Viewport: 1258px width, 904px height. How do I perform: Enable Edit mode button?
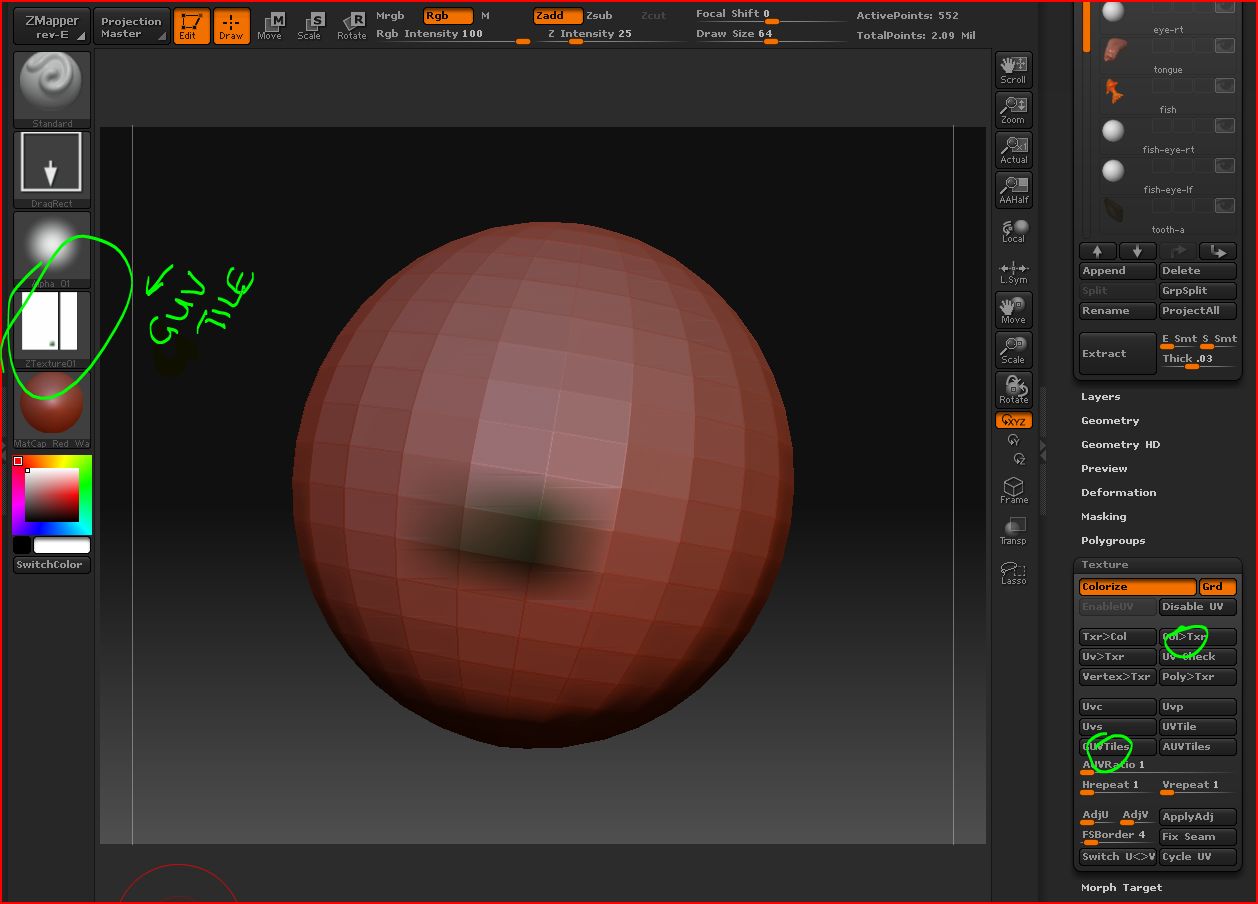[191, 26]
